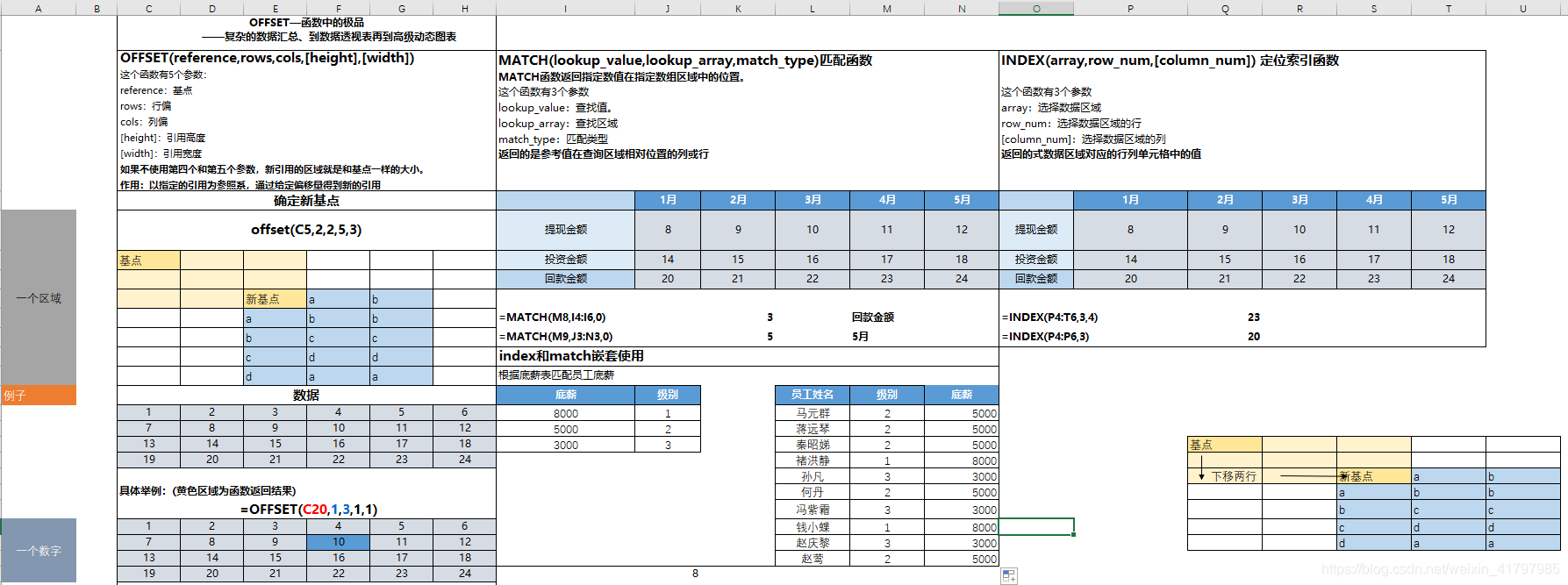Select column T header
The image size is (1568, 585).
click(x=1449, y=8)
